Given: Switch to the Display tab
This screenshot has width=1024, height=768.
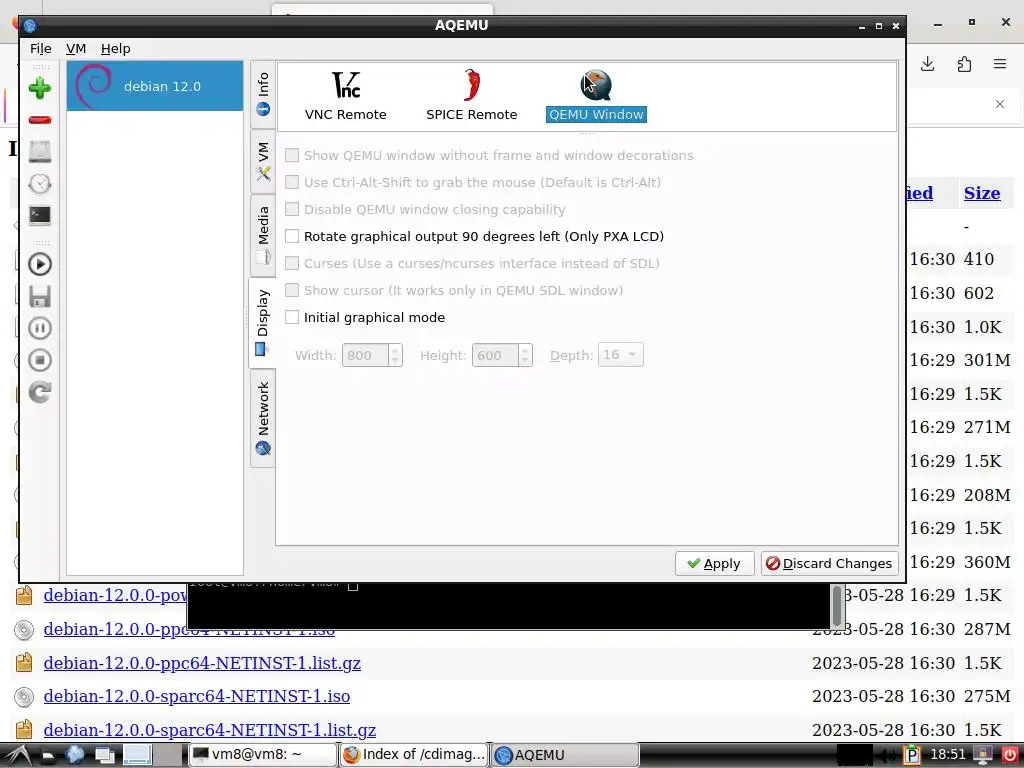Looking at the screenshot, I should (263, 323).
